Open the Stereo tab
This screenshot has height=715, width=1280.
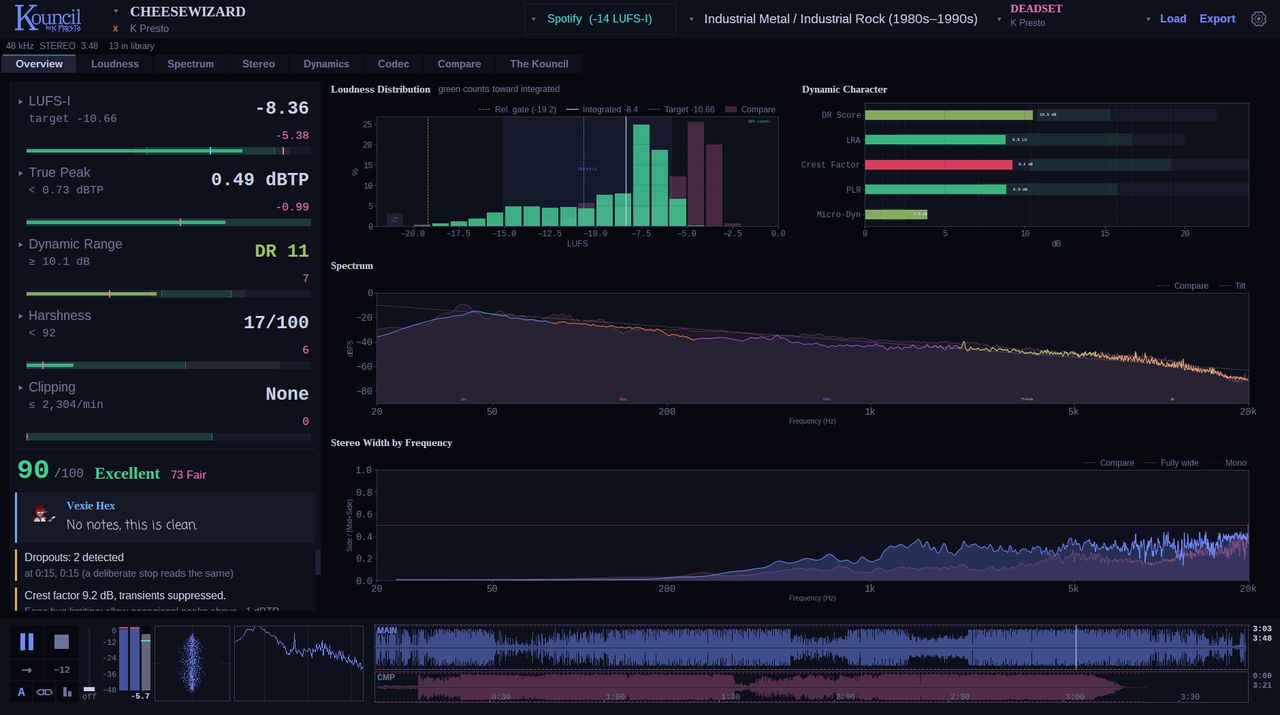click(x=258, y=64)
